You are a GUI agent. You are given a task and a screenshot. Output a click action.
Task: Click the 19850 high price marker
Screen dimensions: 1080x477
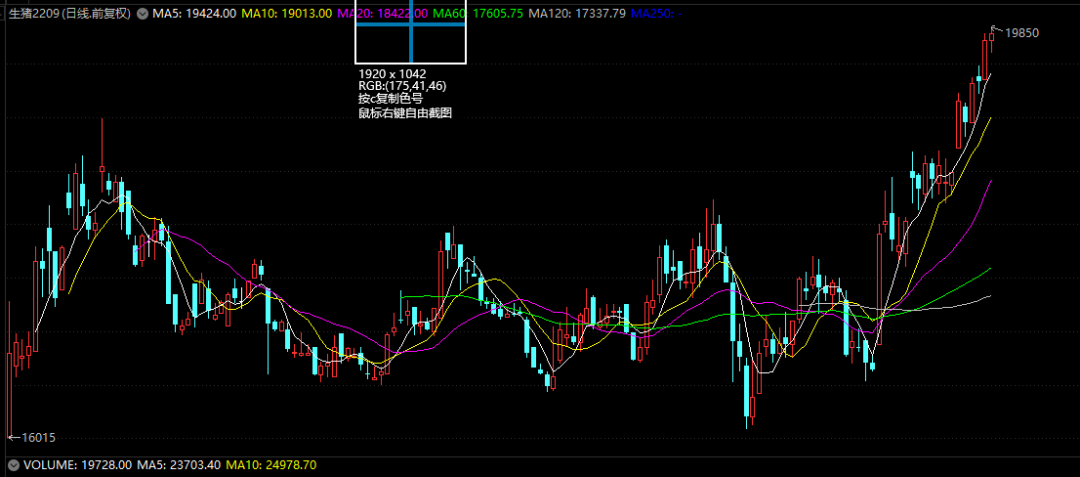point(1021,33)
